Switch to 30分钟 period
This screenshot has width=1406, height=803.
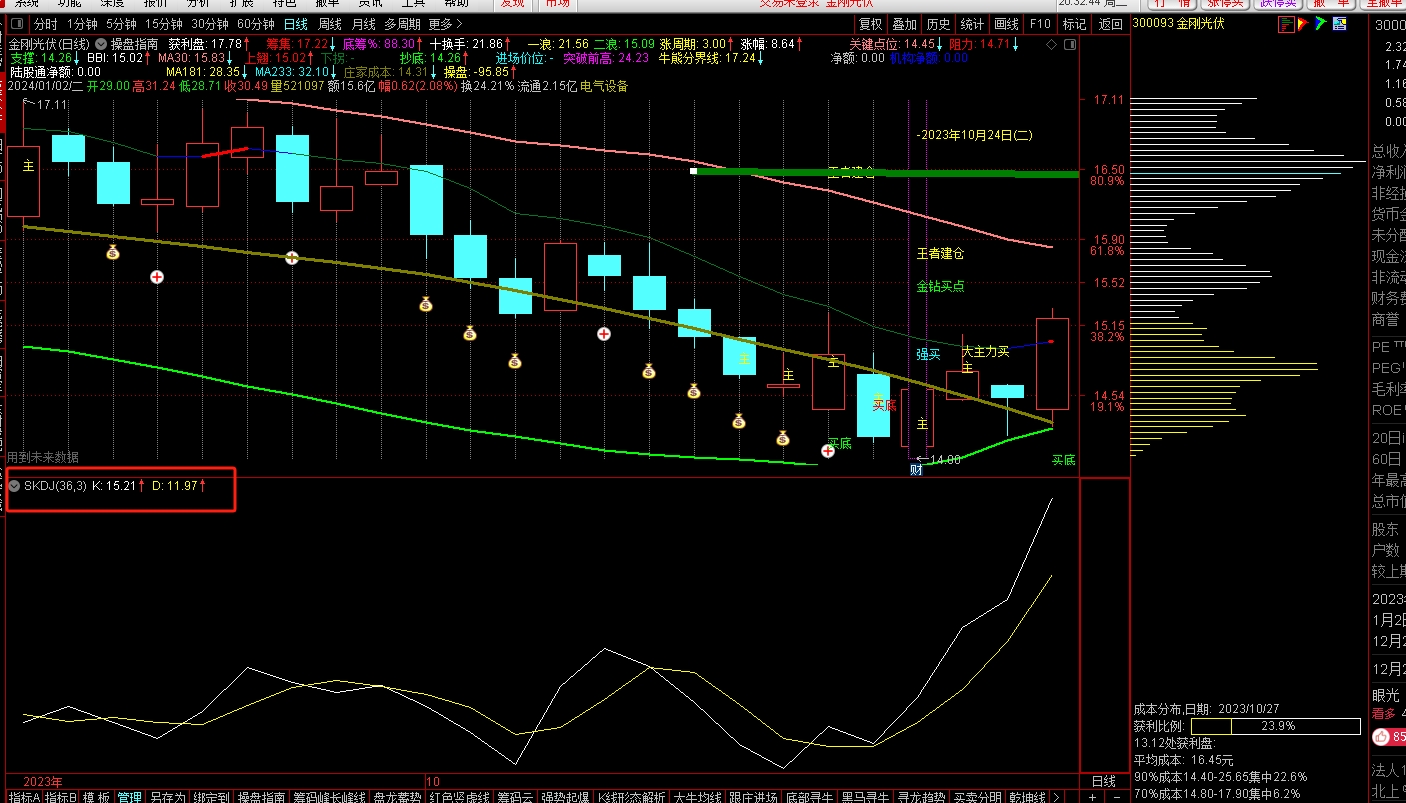coord(210,24)
